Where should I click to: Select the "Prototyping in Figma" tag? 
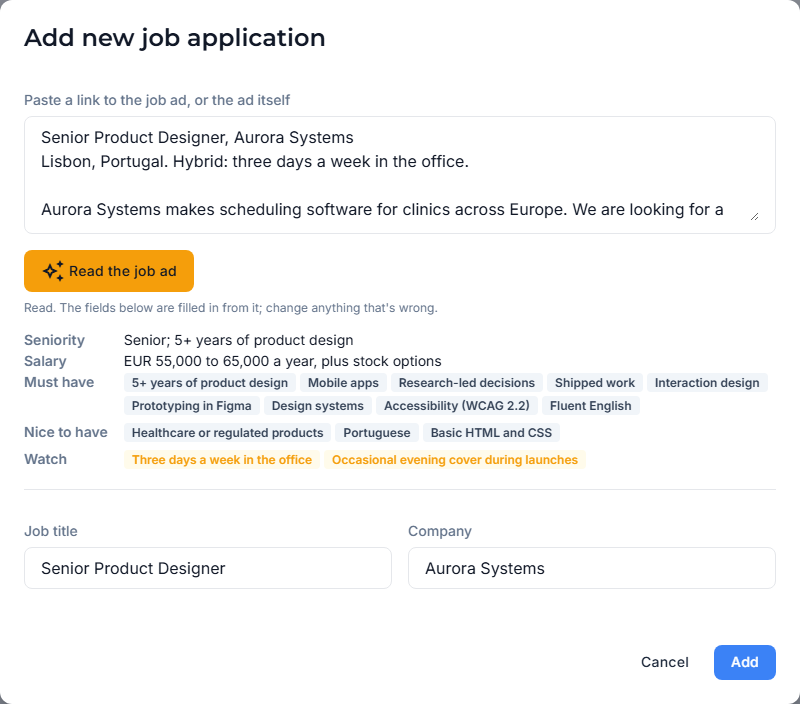point(191,406)
